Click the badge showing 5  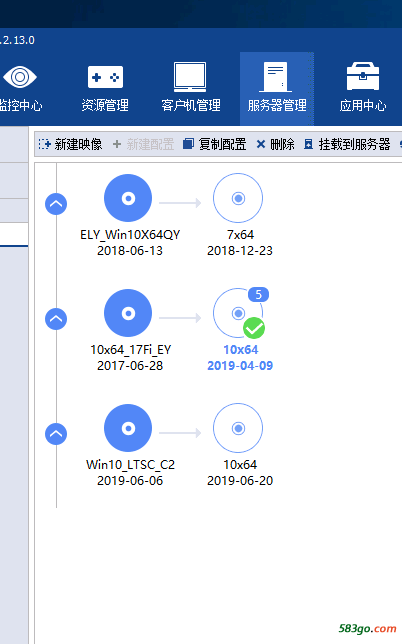258,294
